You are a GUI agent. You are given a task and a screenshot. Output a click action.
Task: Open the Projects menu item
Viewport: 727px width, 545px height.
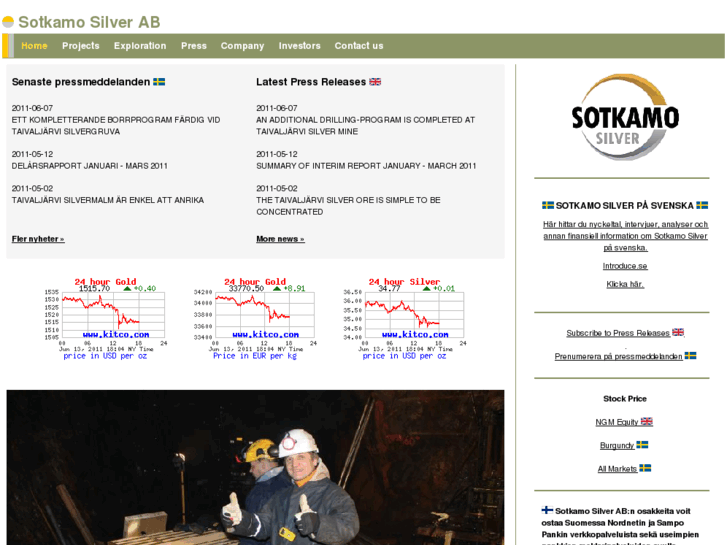(x=81, y=46)
